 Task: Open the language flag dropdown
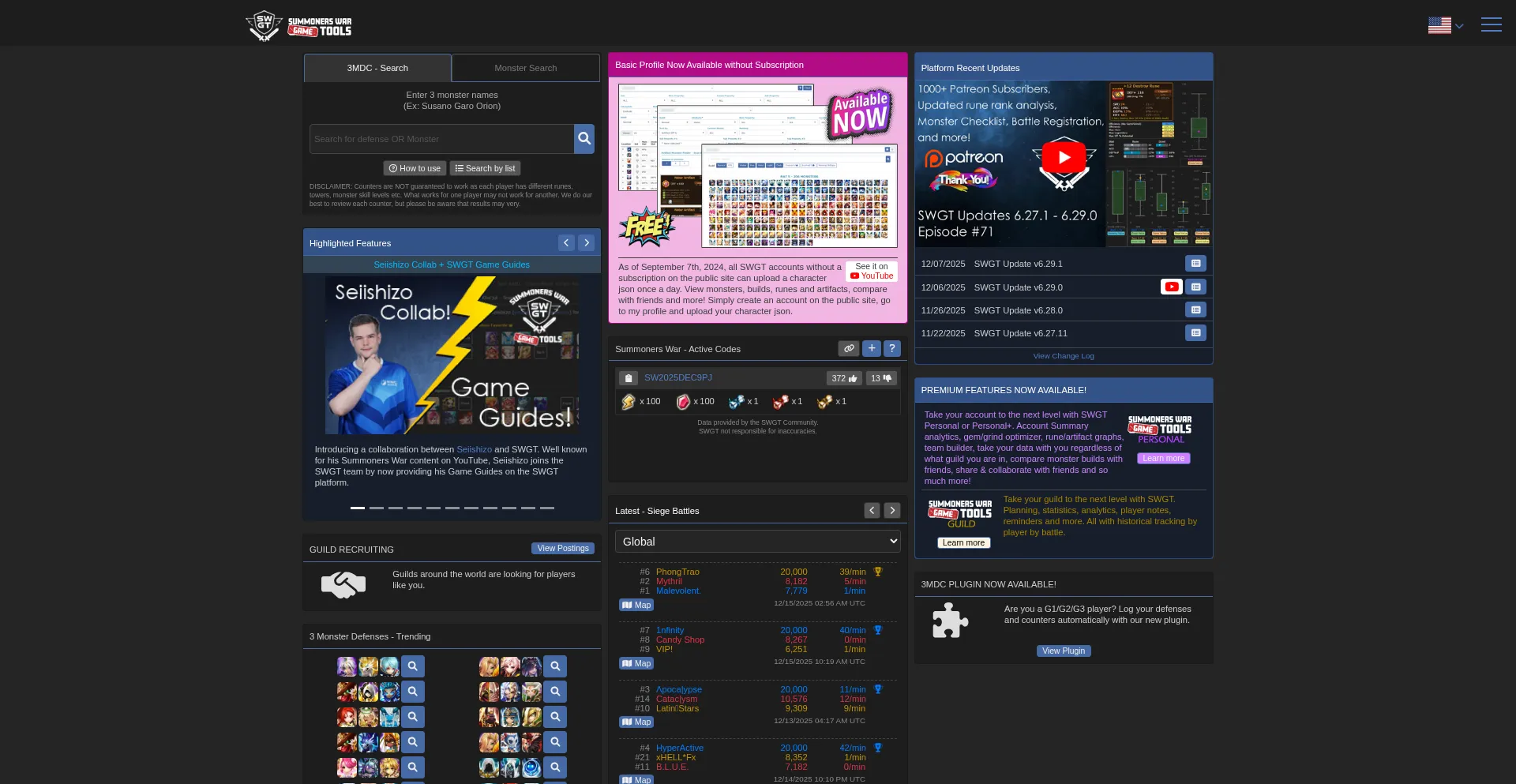pos(1445,25)
